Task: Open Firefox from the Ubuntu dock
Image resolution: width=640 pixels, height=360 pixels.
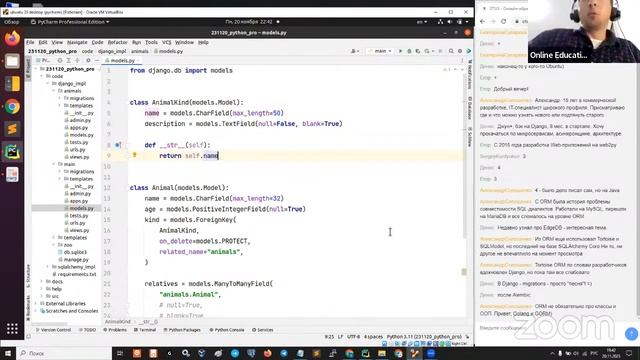Action: tap(12, 38)
